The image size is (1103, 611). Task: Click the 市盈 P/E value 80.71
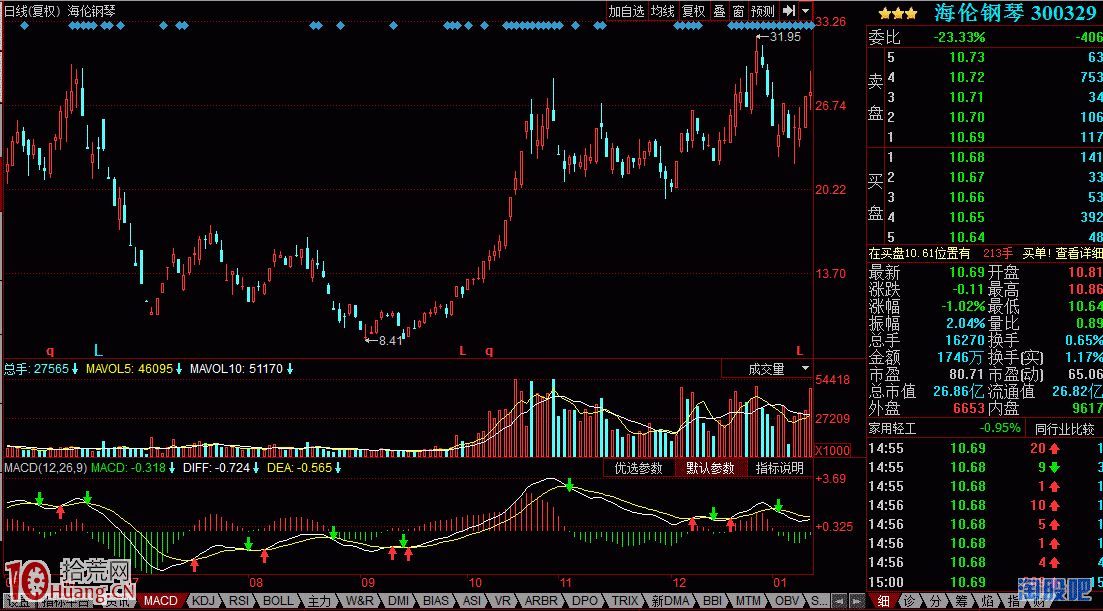[x=967, y=374]
